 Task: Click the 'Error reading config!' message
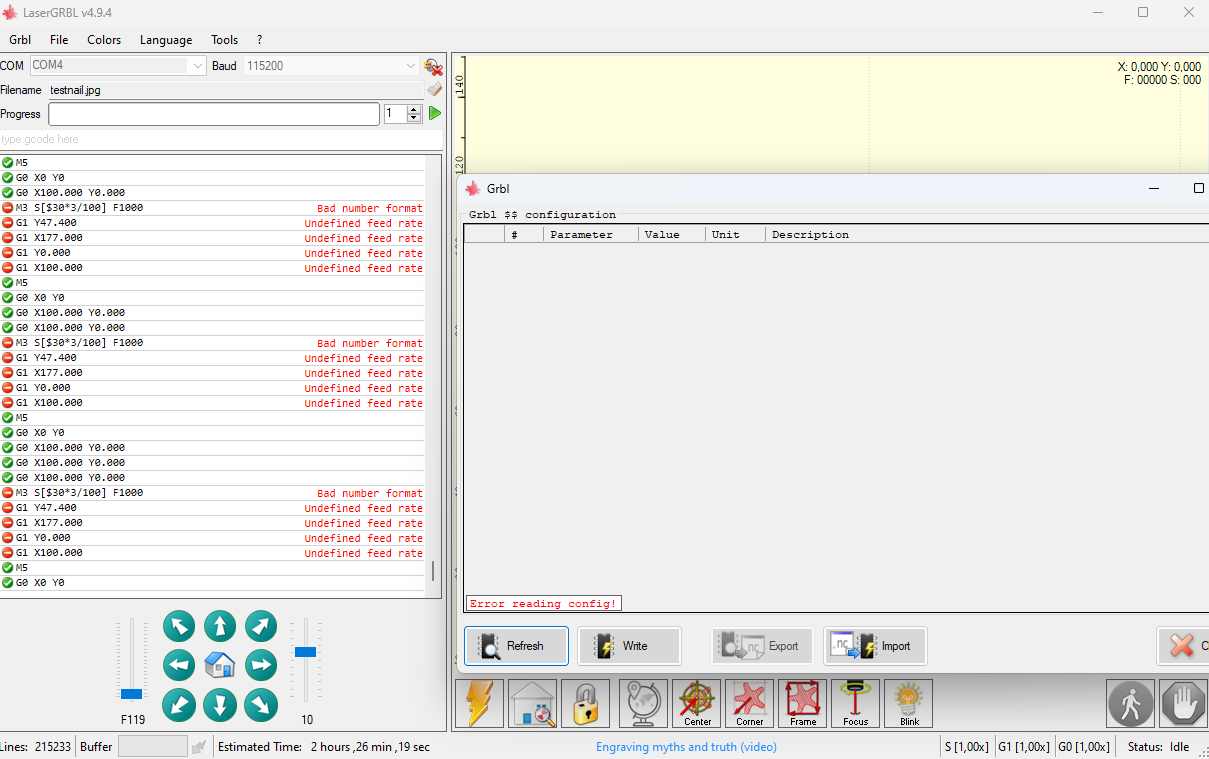coord(544,603)
